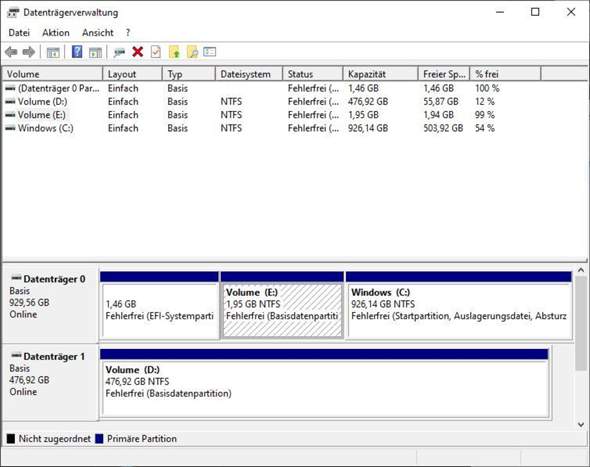Screen dimensions: 590x467
Task: Sort by the Typ column header
Action: click(189, 74)
